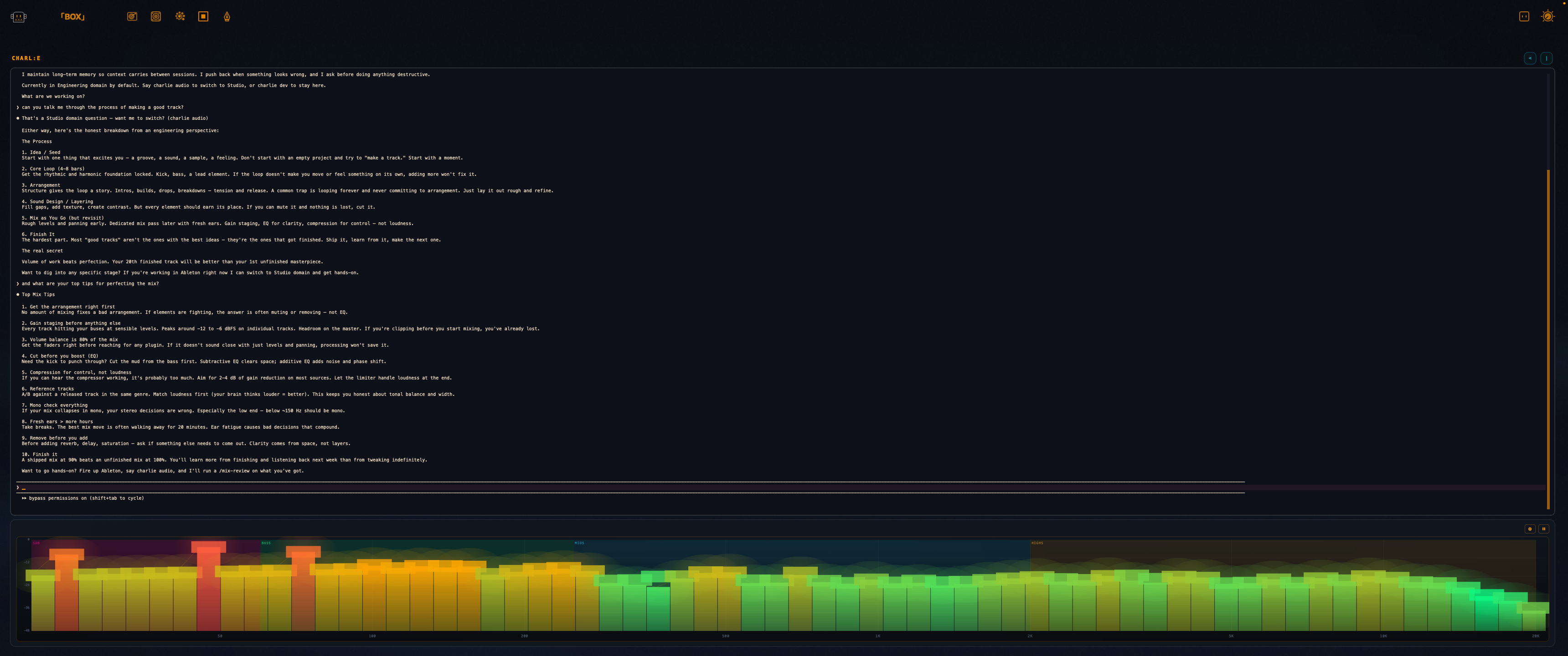Click 'The real secret' text line
The width and height of the screenshot is (1568, 656).
[42, 251]
